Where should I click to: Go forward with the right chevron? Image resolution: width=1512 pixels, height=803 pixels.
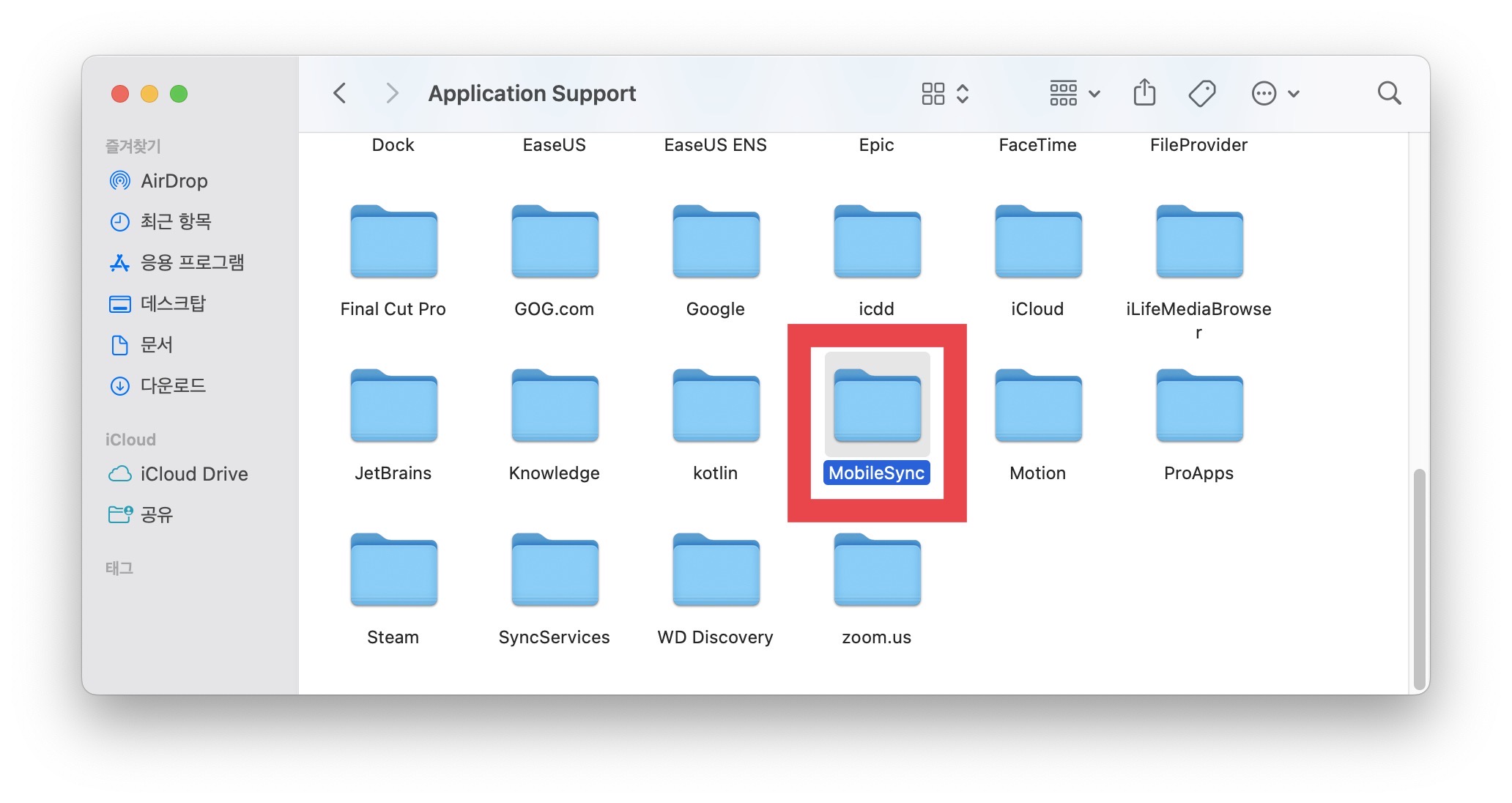pos(392,93)
